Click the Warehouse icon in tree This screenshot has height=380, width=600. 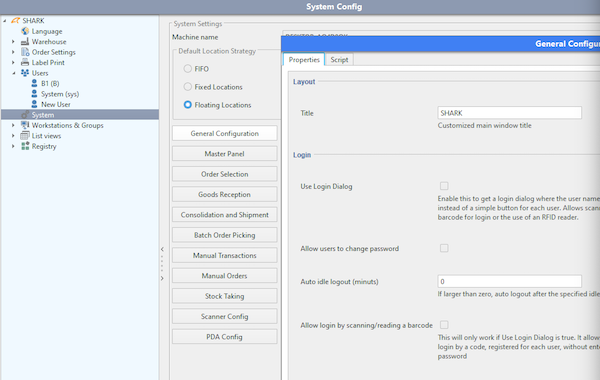click(25, 41)
